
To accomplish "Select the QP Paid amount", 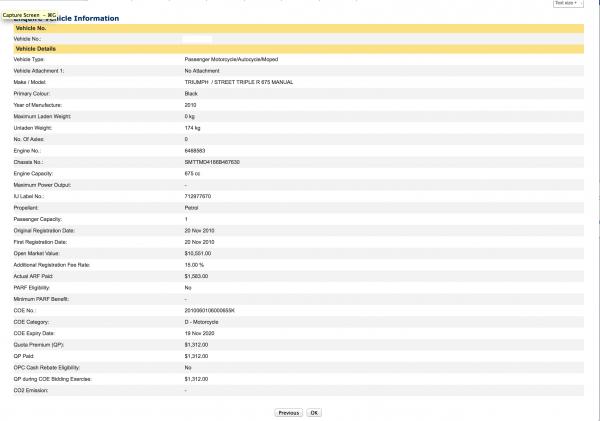I will tap(196, 356).
